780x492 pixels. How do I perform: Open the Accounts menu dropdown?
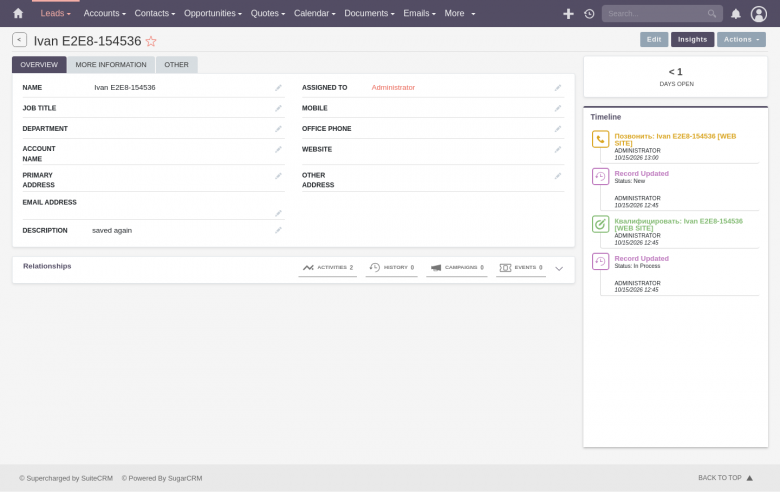[x=104, y=13]
